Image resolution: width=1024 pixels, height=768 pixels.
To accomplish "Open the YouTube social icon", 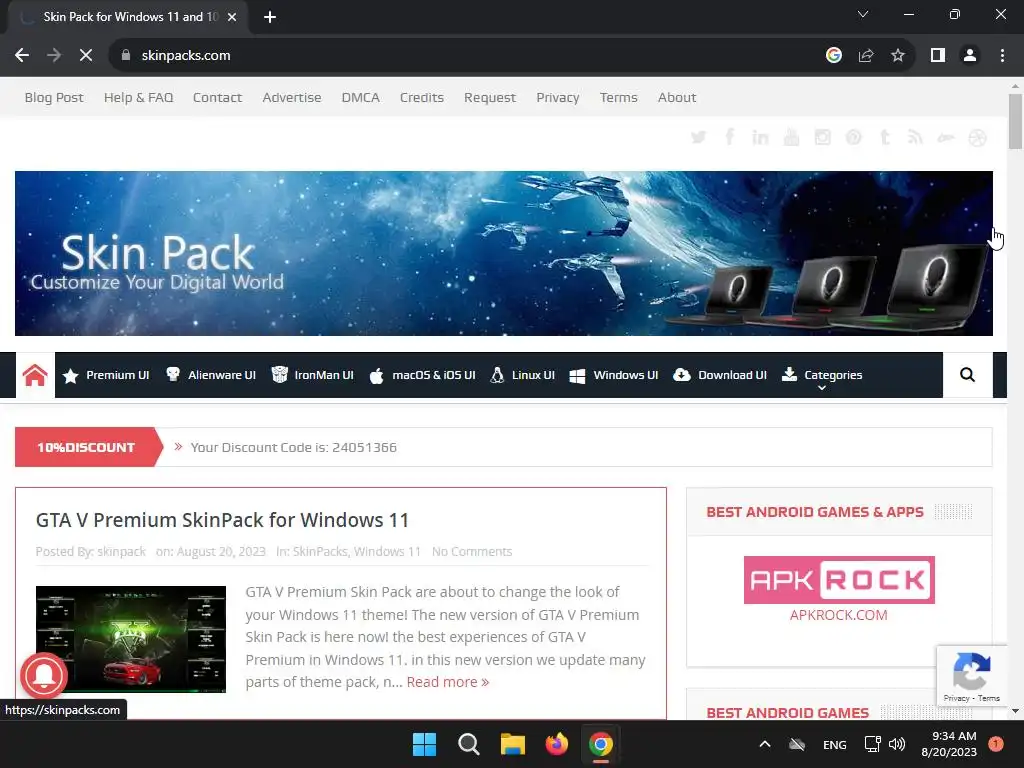I will click(792, 137).
